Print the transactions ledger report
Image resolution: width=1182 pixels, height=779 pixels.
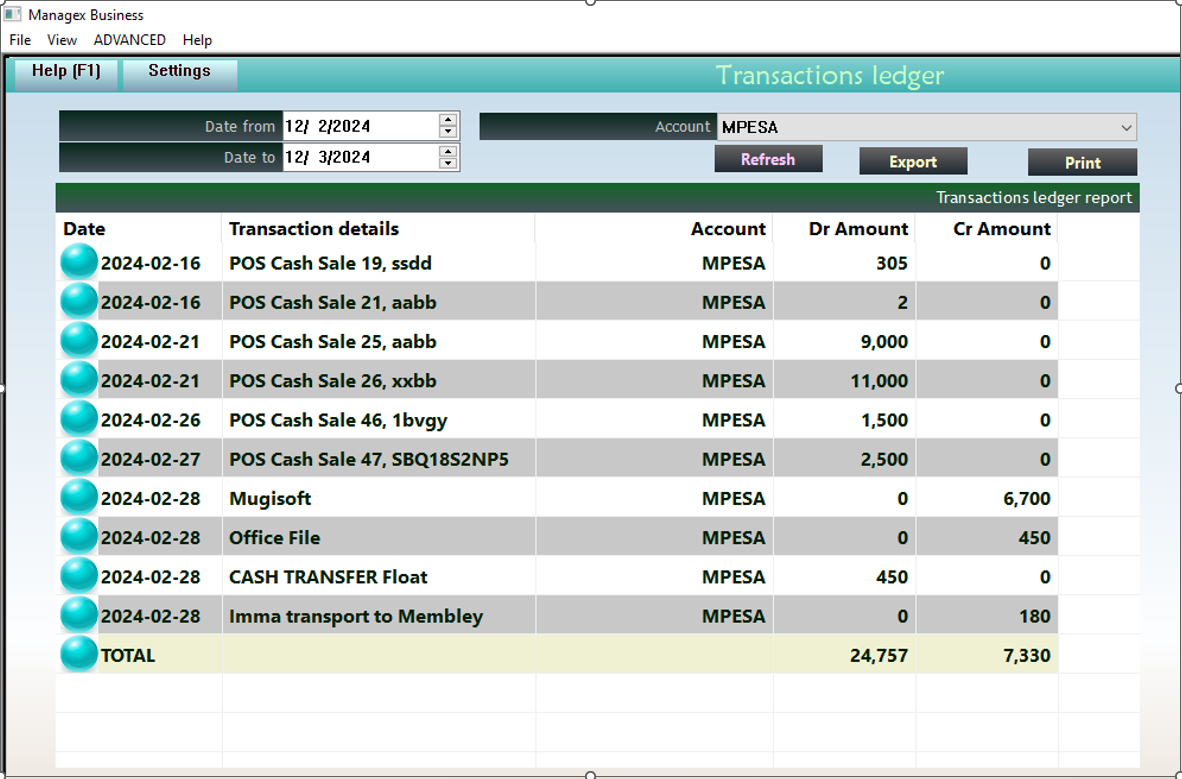click(x=1082, y=163)
